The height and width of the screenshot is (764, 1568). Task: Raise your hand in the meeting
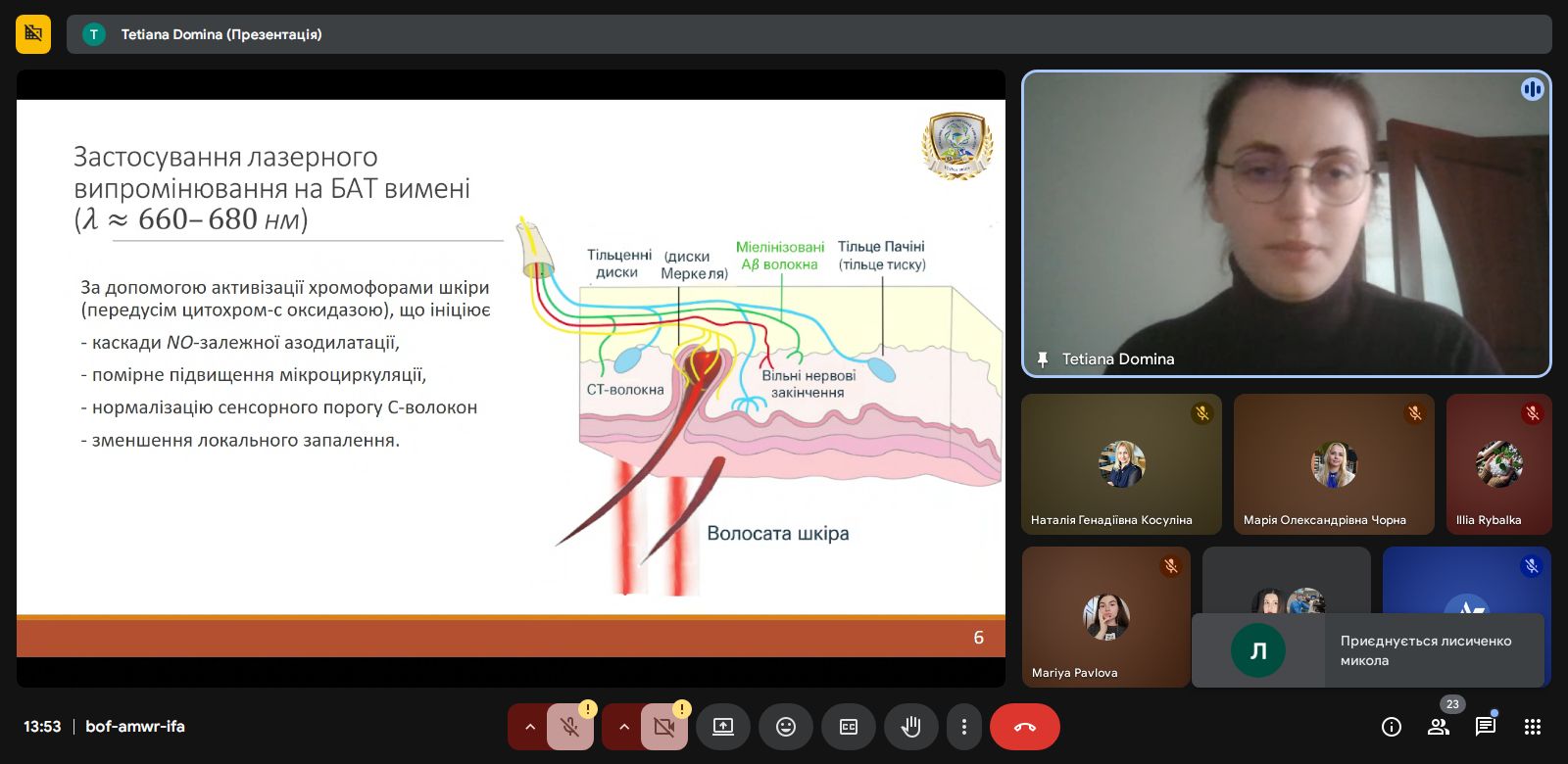911,727
